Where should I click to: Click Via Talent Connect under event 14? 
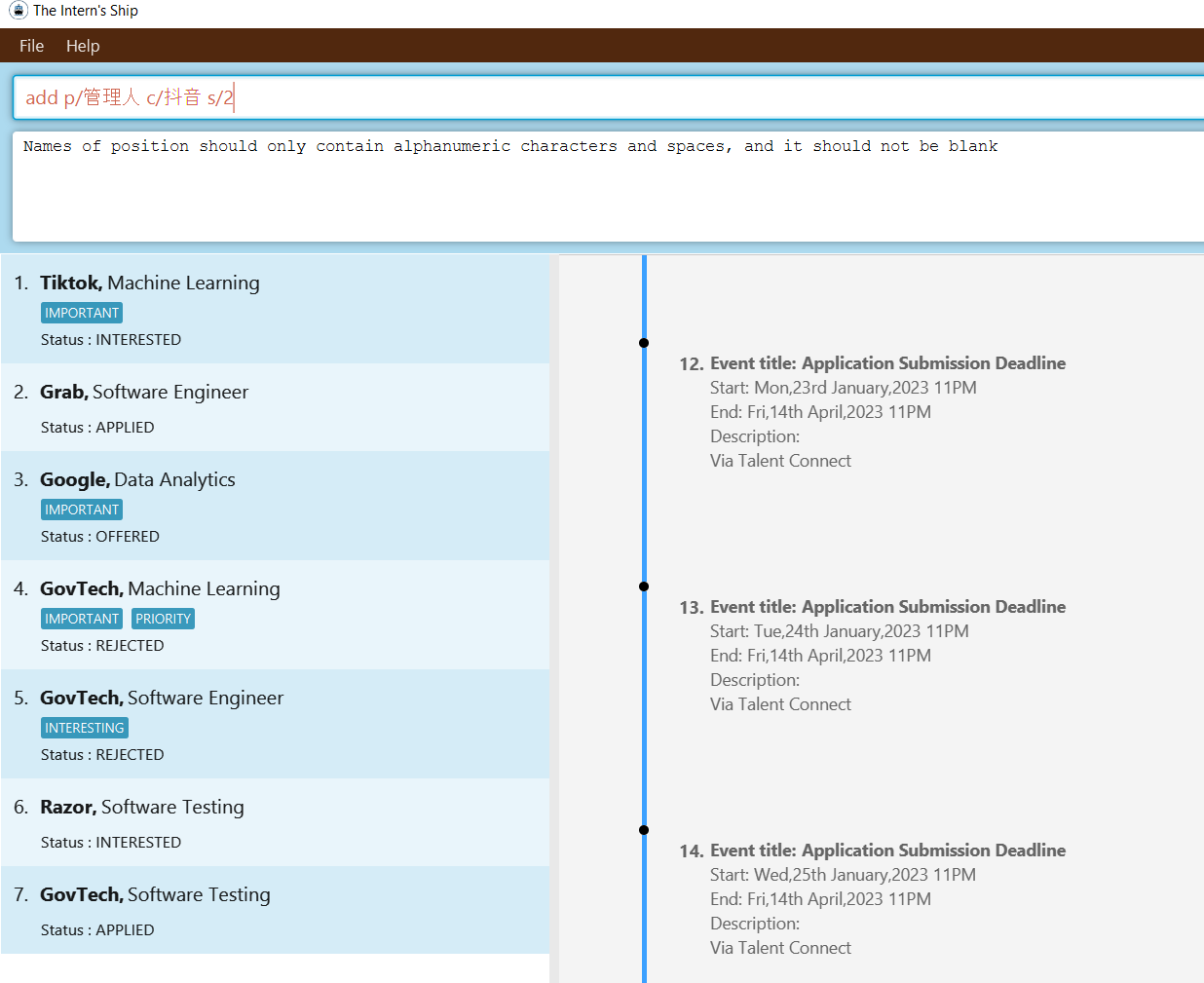(x=780, y=948)
